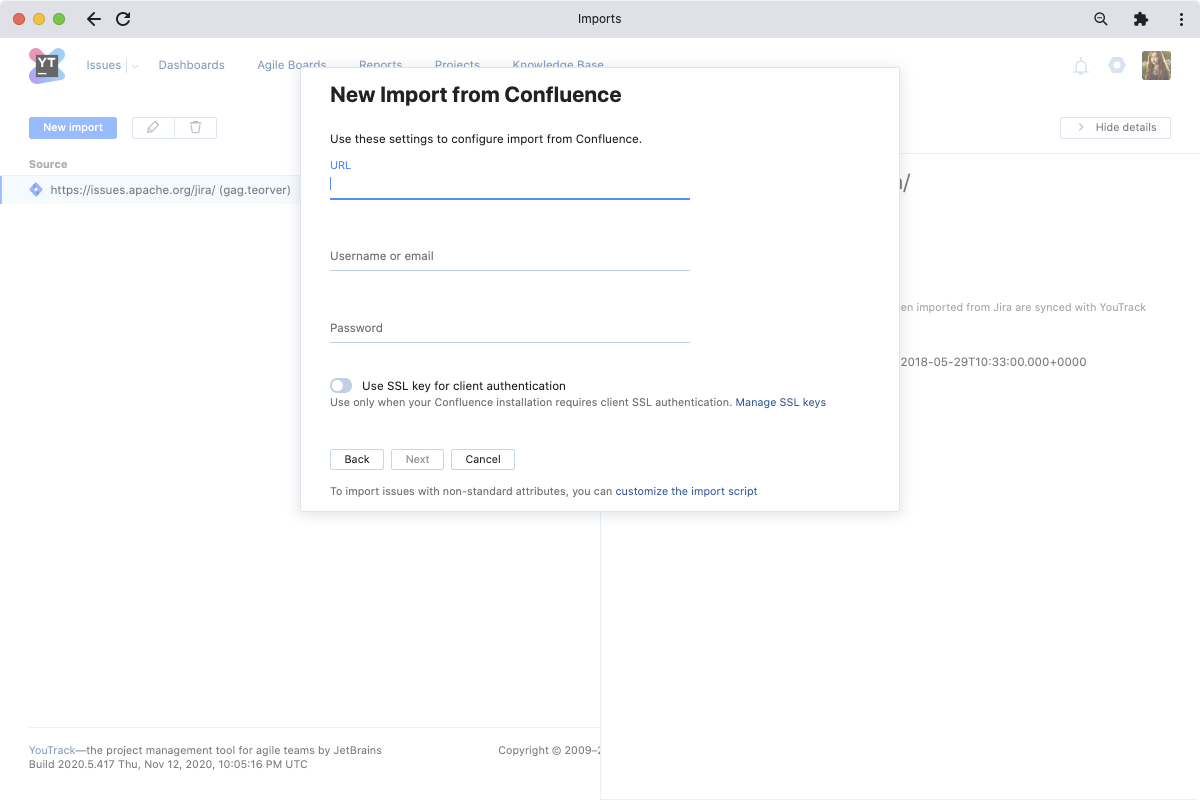The height and width of the screenshot is (800, 1200).
Task: Expand the Issues dropdown arrow
Action: [x=134, y=66]
